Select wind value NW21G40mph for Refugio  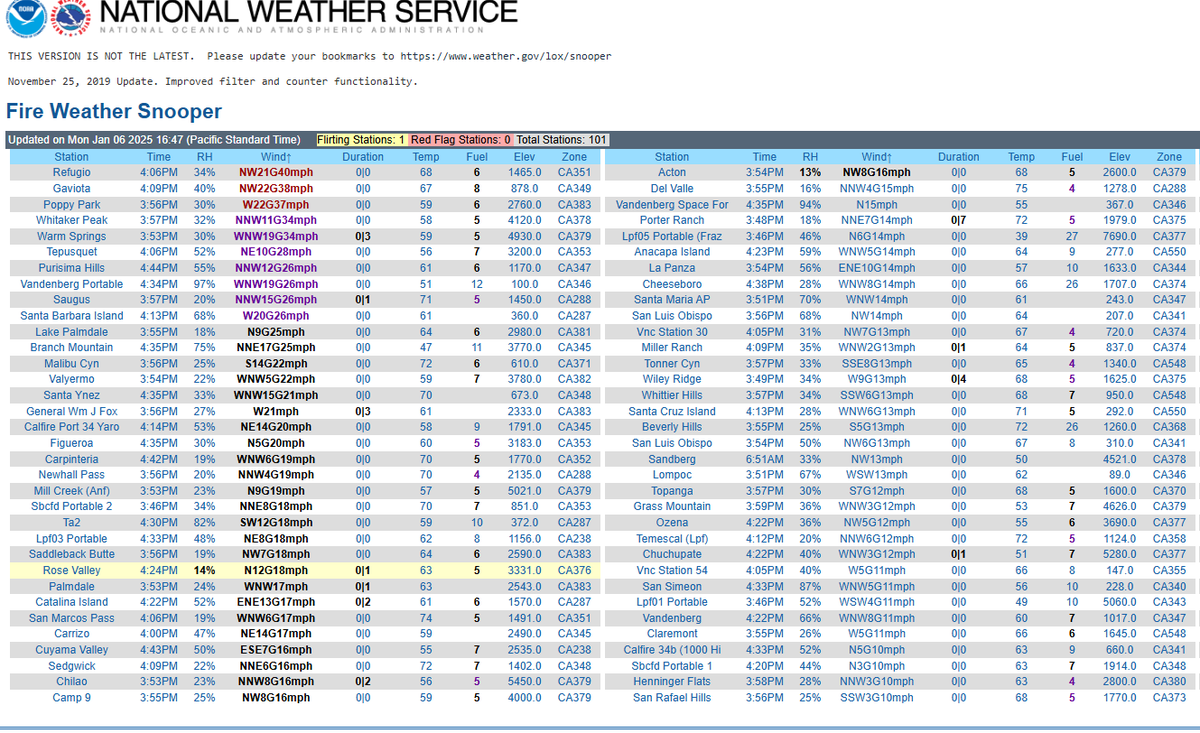tap(276, 172)
